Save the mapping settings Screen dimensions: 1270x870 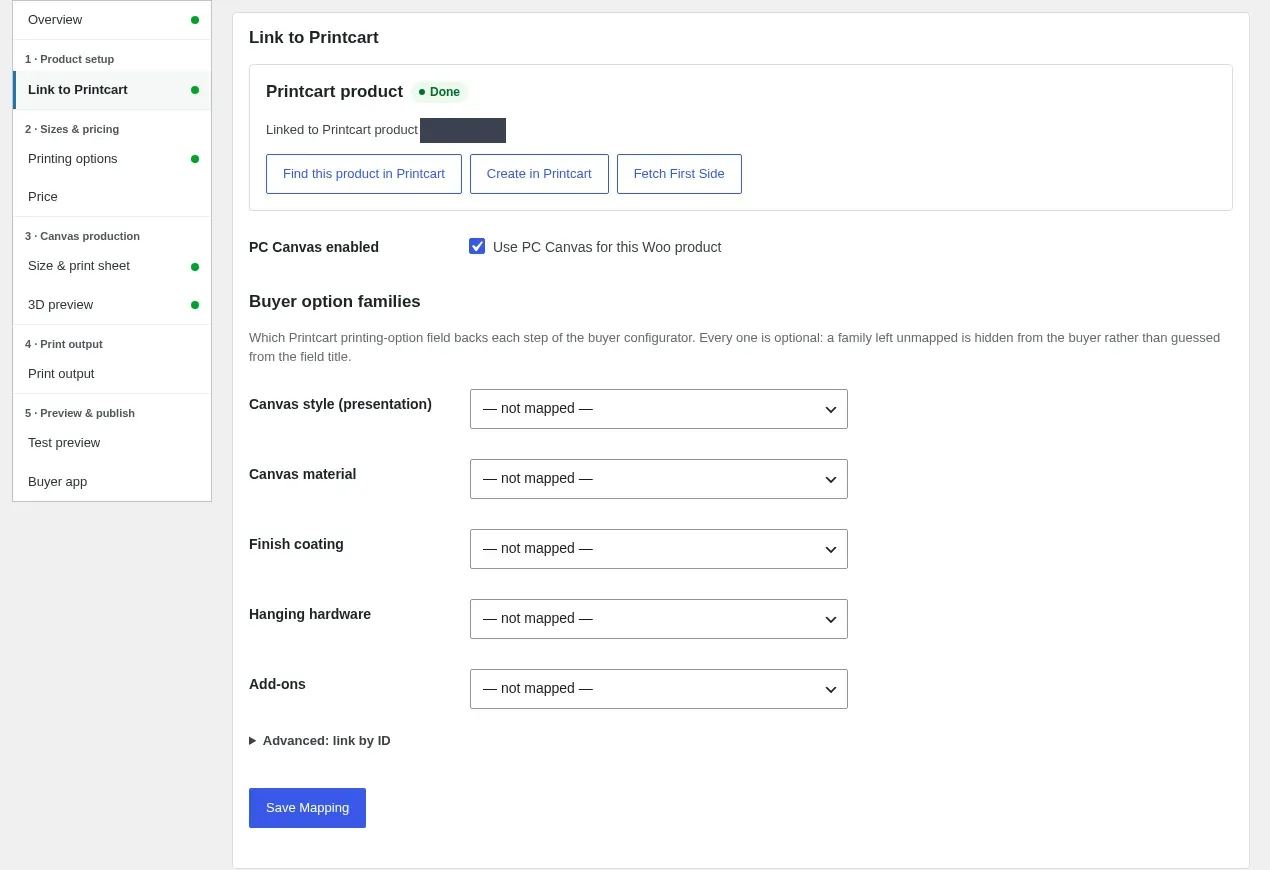point(307,808)
